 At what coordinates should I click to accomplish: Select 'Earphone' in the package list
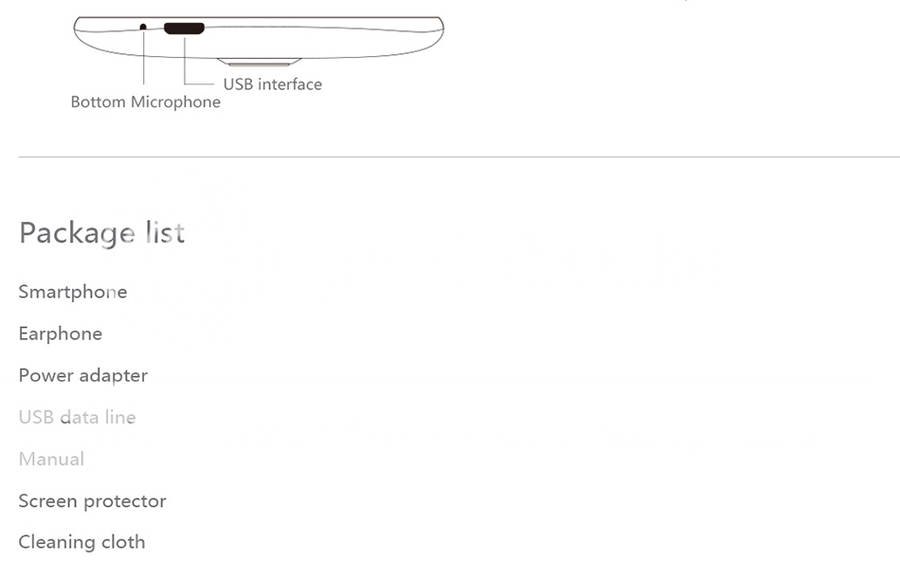[60, 334]
